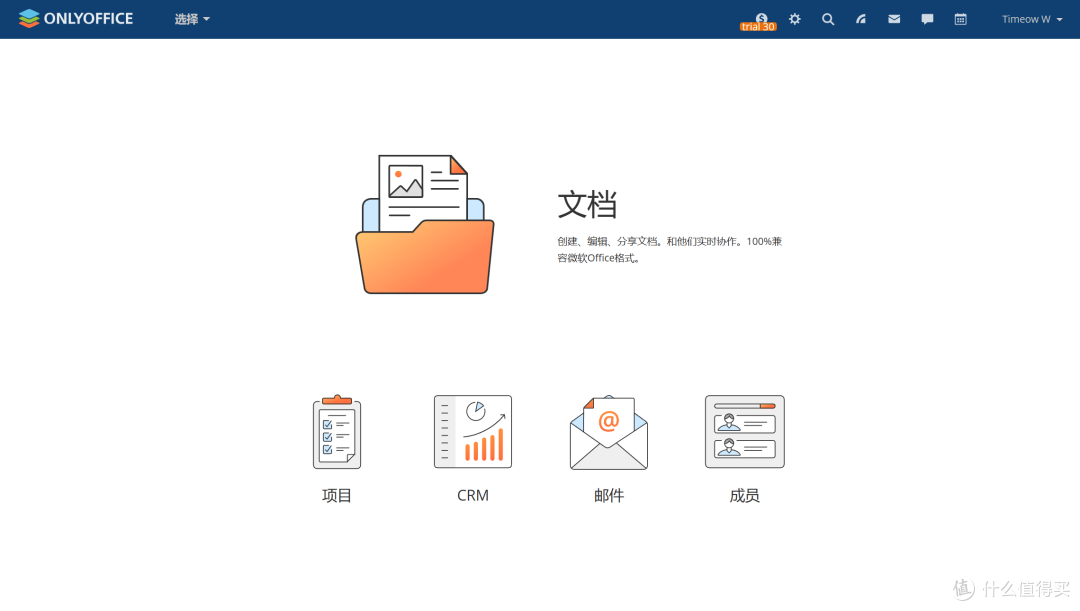The image size is (1080, 611).
Task: Open settings gear icon in header
Action: coord(795,19)
